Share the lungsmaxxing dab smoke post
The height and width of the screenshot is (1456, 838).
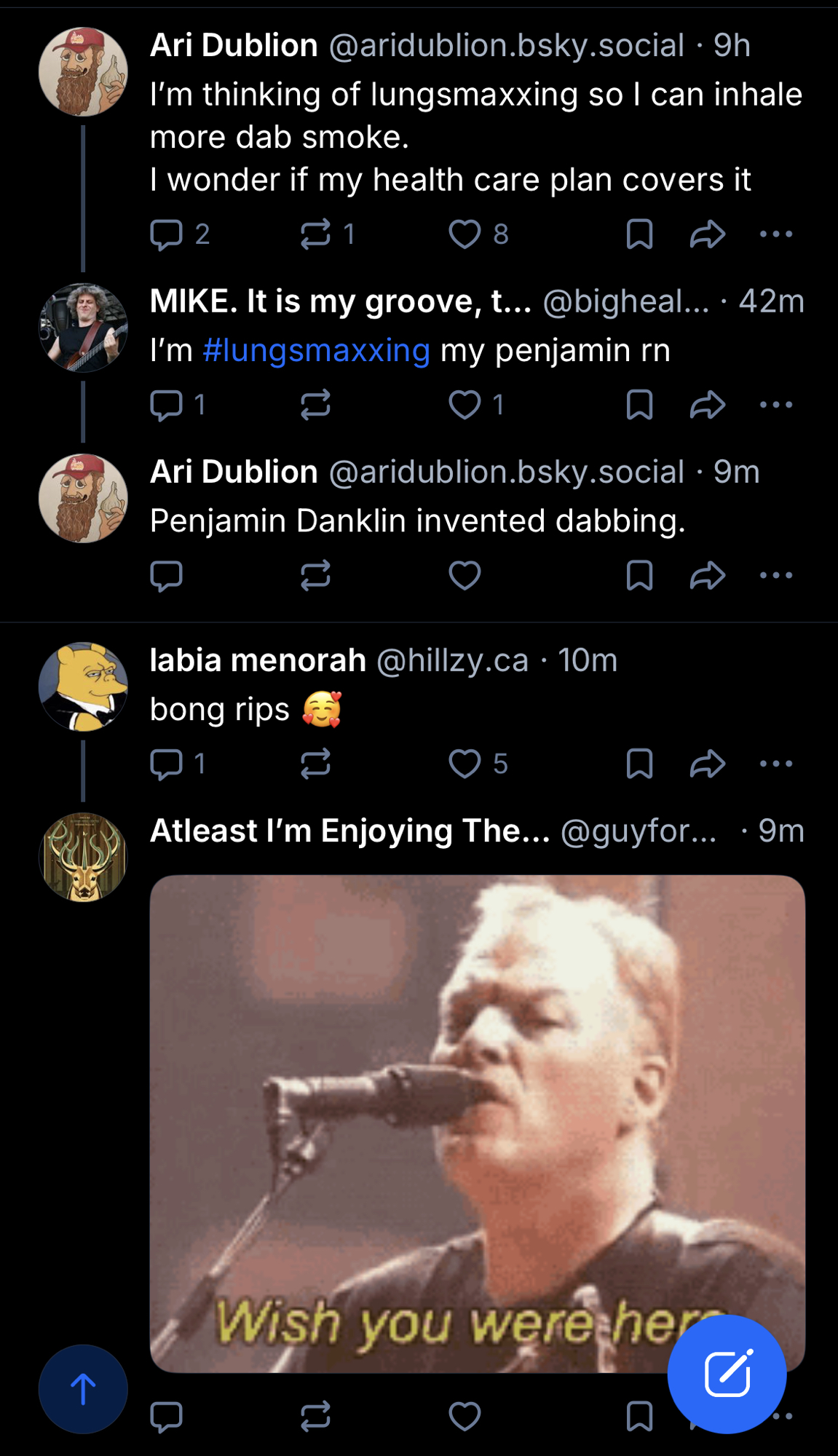tap(708, 234)
